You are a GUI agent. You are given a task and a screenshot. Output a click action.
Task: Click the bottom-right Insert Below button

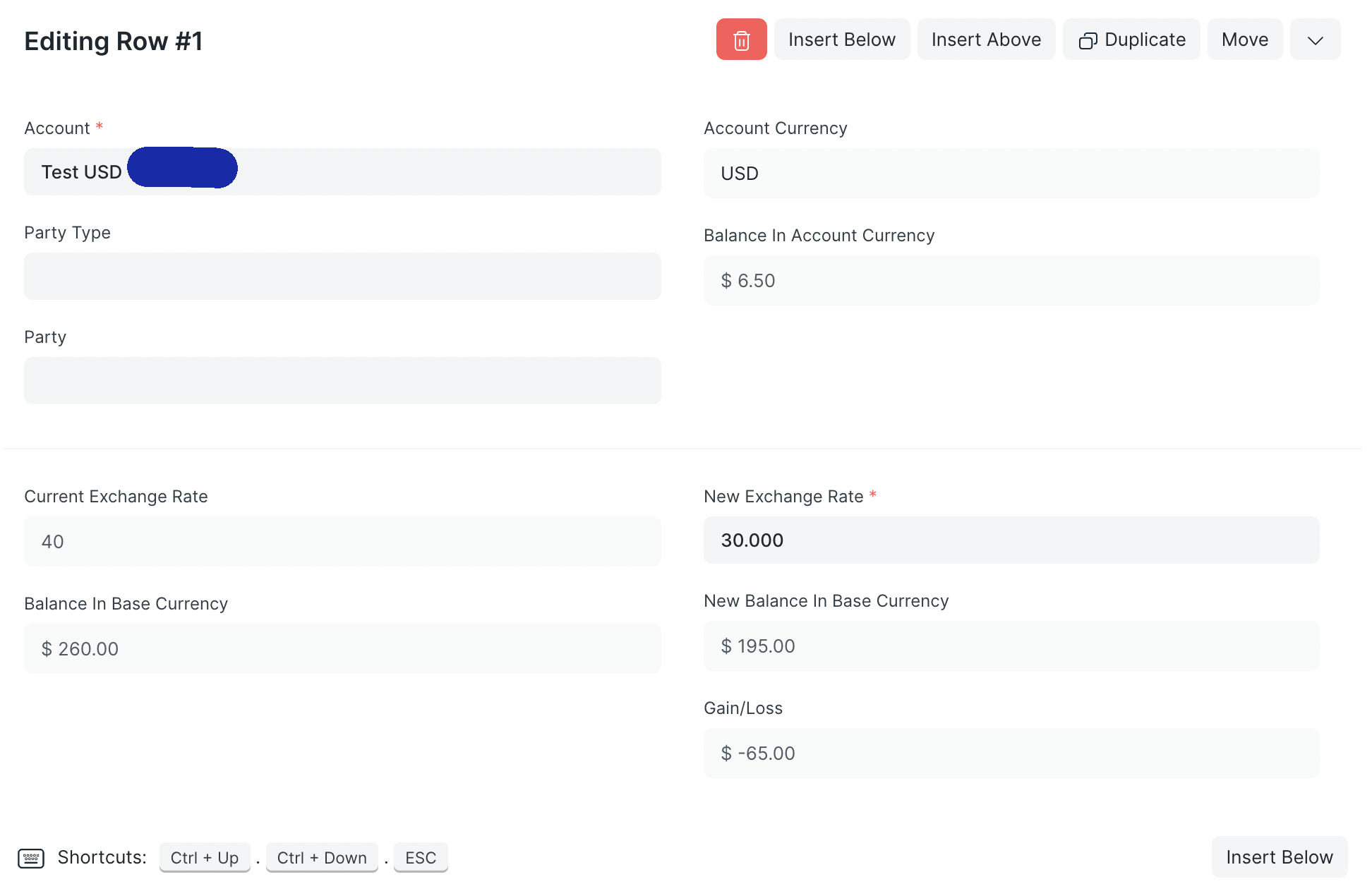pyautogui.click(x=1279, y=856)
